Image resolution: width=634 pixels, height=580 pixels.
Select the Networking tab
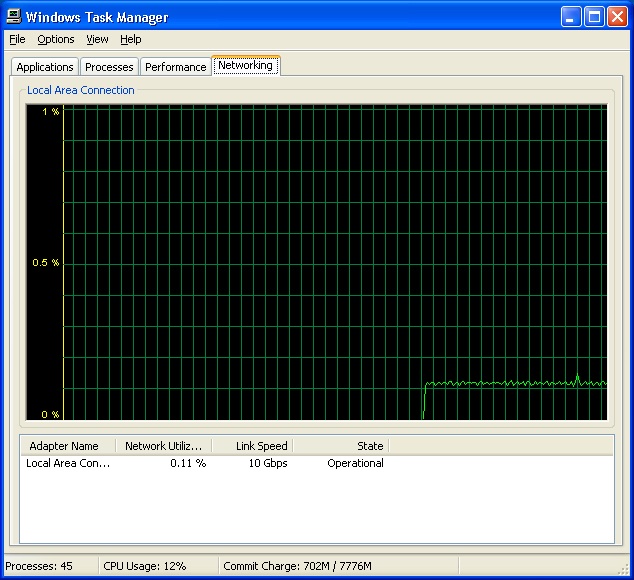point(245,65)
